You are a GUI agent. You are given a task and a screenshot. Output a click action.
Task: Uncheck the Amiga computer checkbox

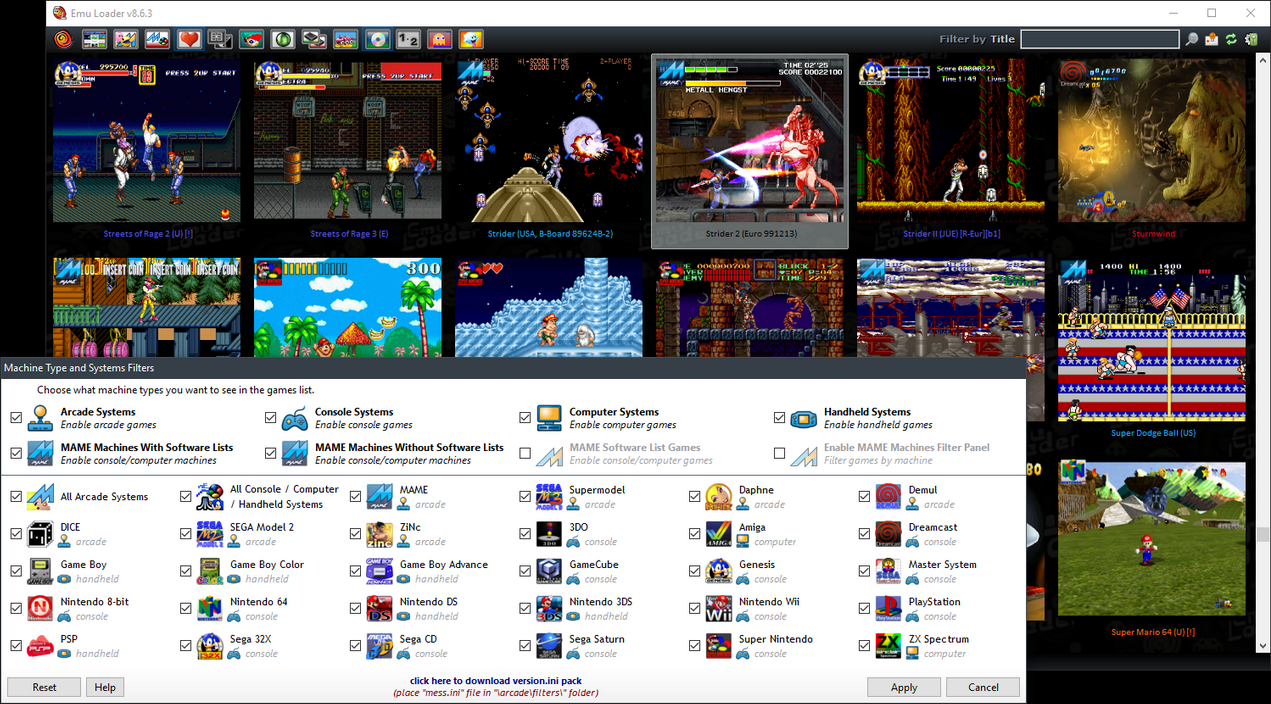click(695, 534)
